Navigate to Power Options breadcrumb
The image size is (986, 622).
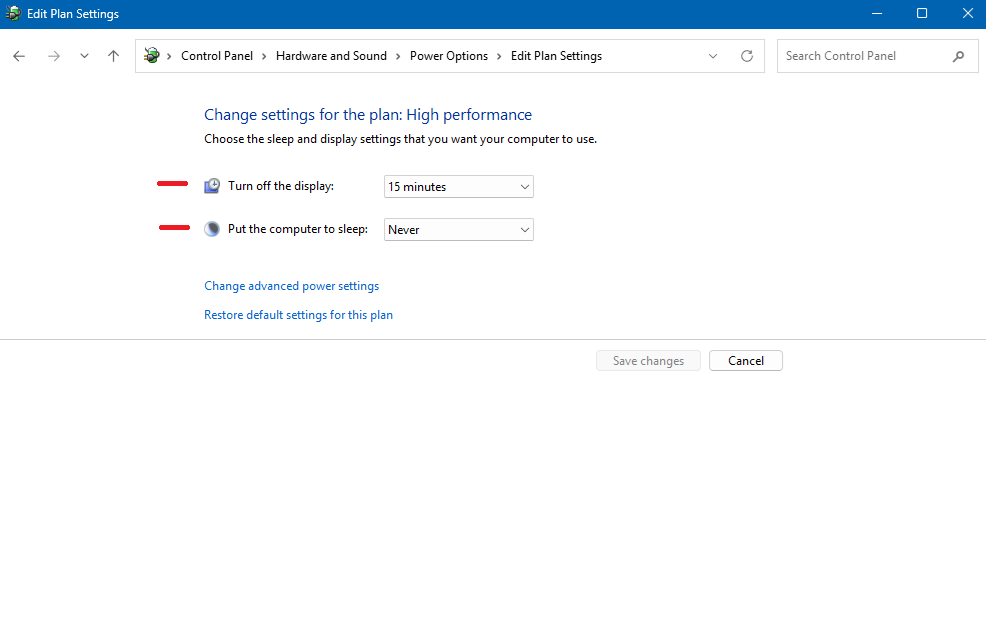point(449,56)
